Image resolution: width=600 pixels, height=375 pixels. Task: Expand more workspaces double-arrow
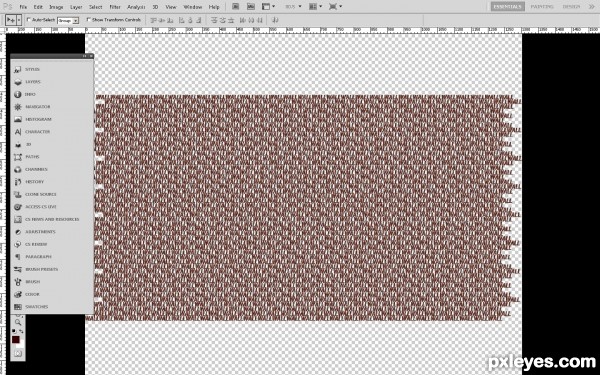[592, 7]
